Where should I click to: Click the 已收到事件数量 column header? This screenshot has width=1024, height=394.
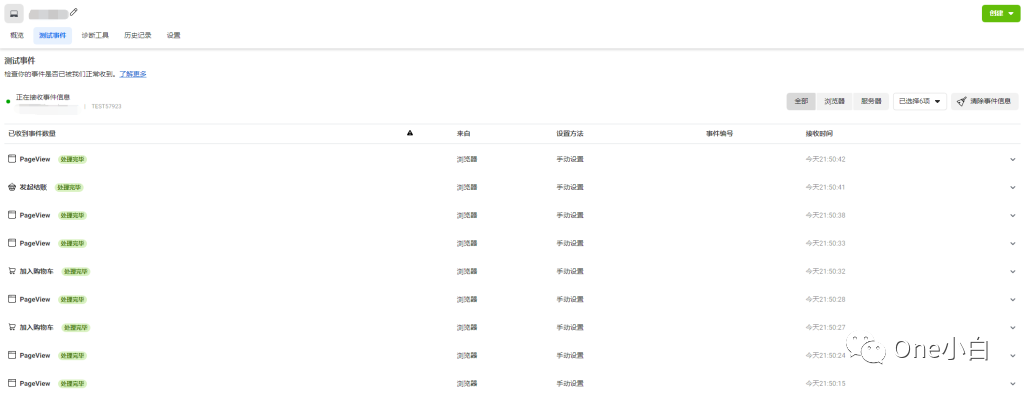point(32,133)
